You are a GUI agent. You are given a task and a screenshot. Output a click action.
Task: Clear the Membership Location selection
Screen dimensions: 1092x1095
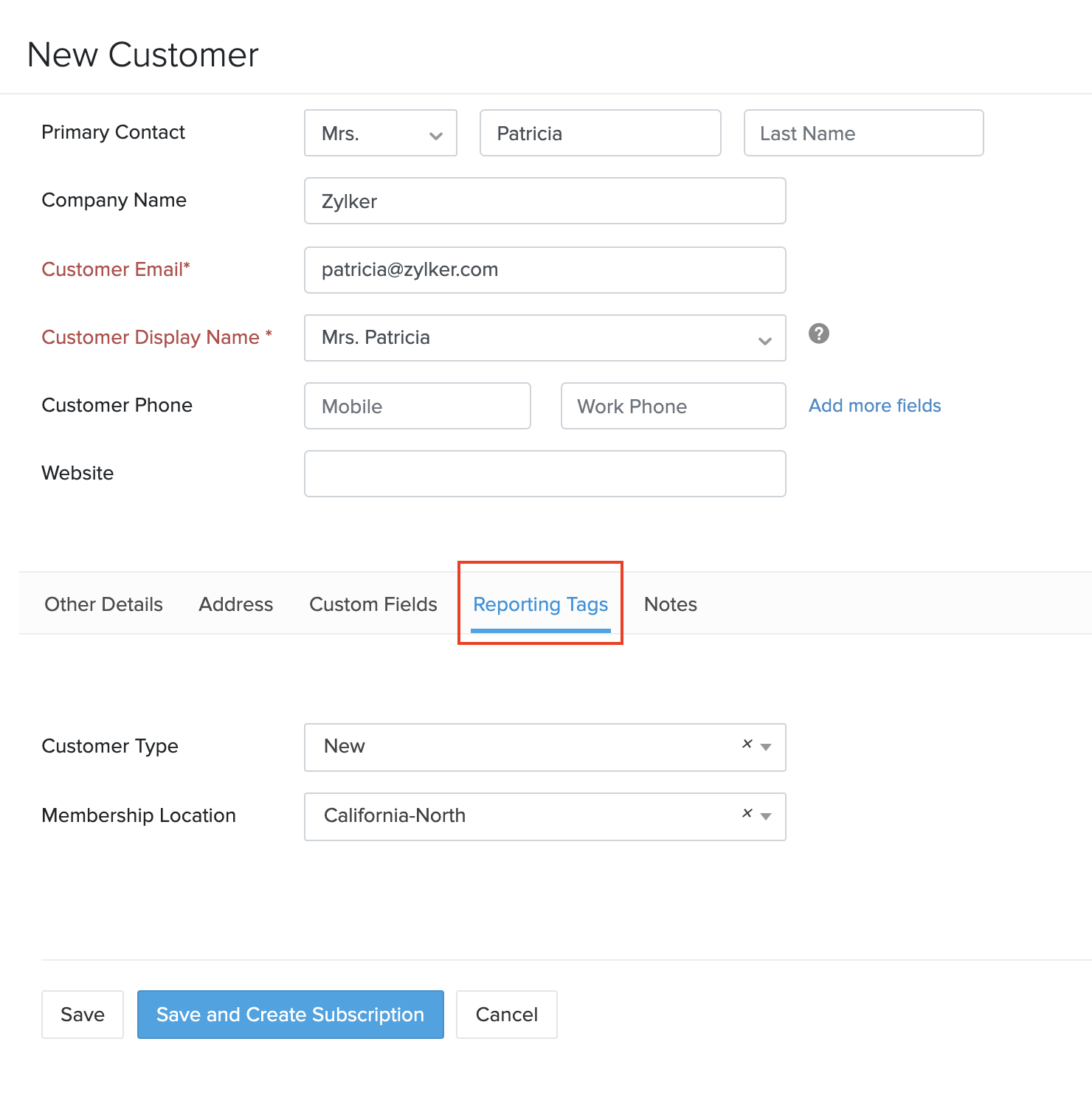746,813
